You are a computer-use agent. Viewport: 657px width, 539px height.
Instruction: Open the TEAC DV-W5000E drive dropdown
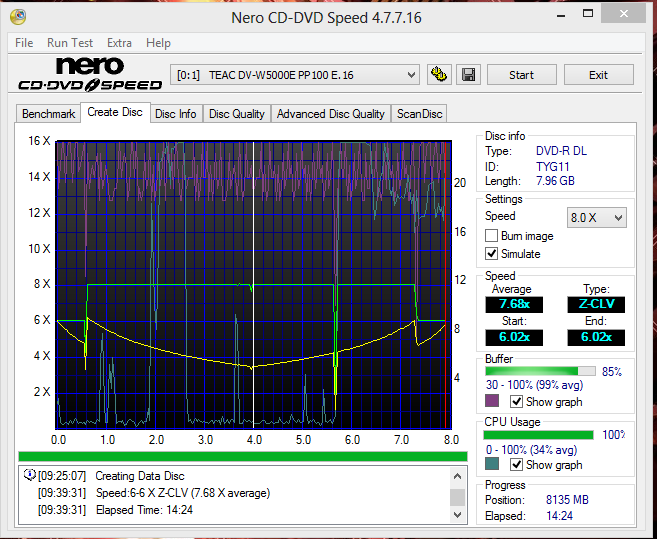pyautogui.click(x=295, y=75)
